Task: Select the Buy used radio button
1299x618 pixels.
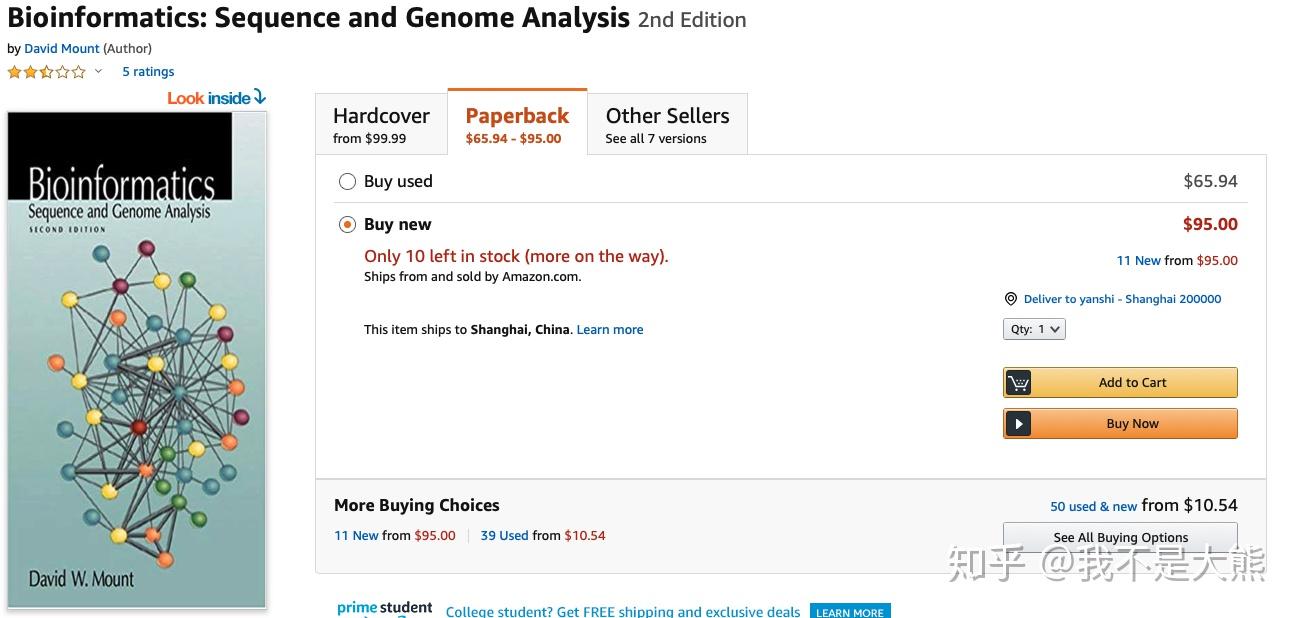Action: [x=347, y=181]
